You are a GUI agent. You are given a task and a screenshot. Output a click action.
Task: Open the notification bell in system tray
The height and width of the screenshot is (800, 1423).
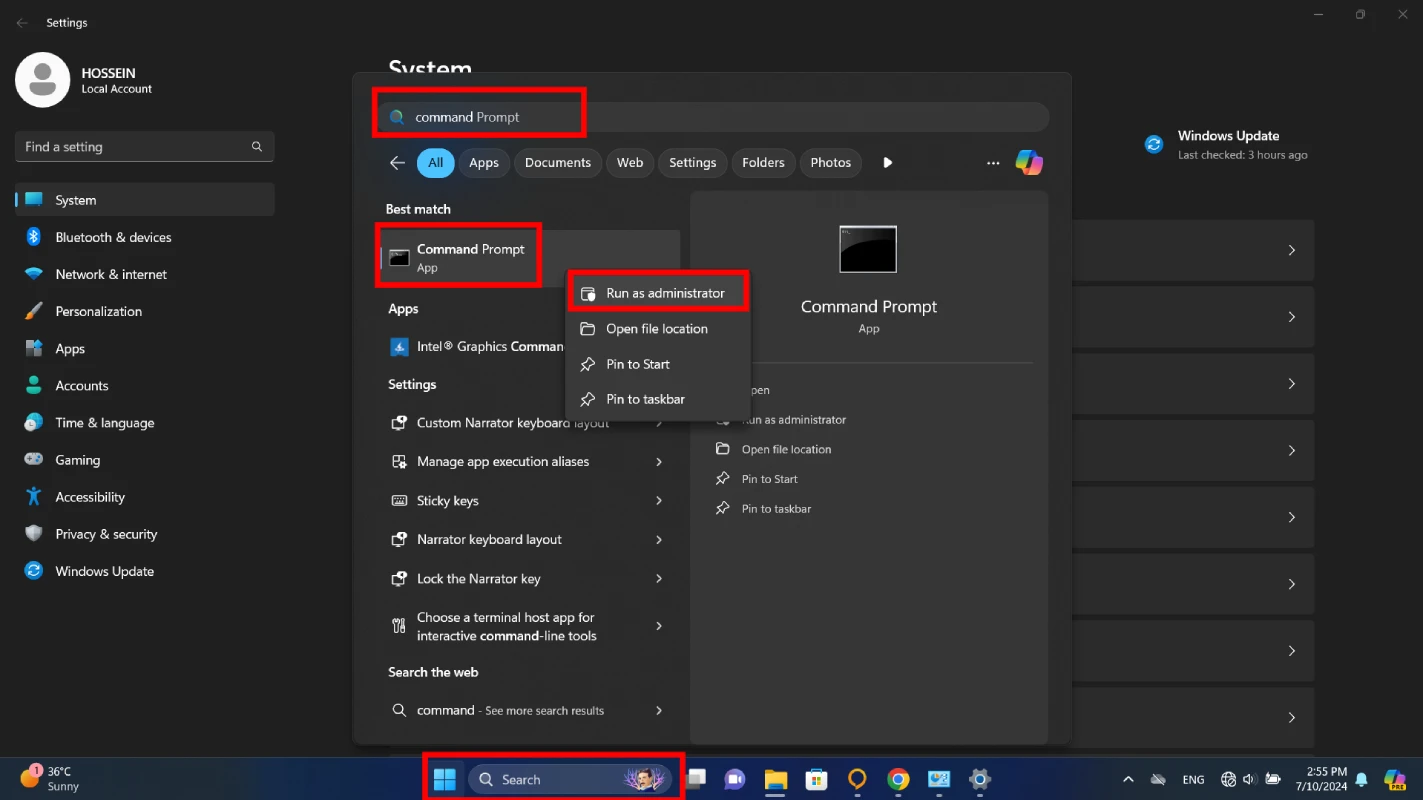click(x=1360, y=779)
